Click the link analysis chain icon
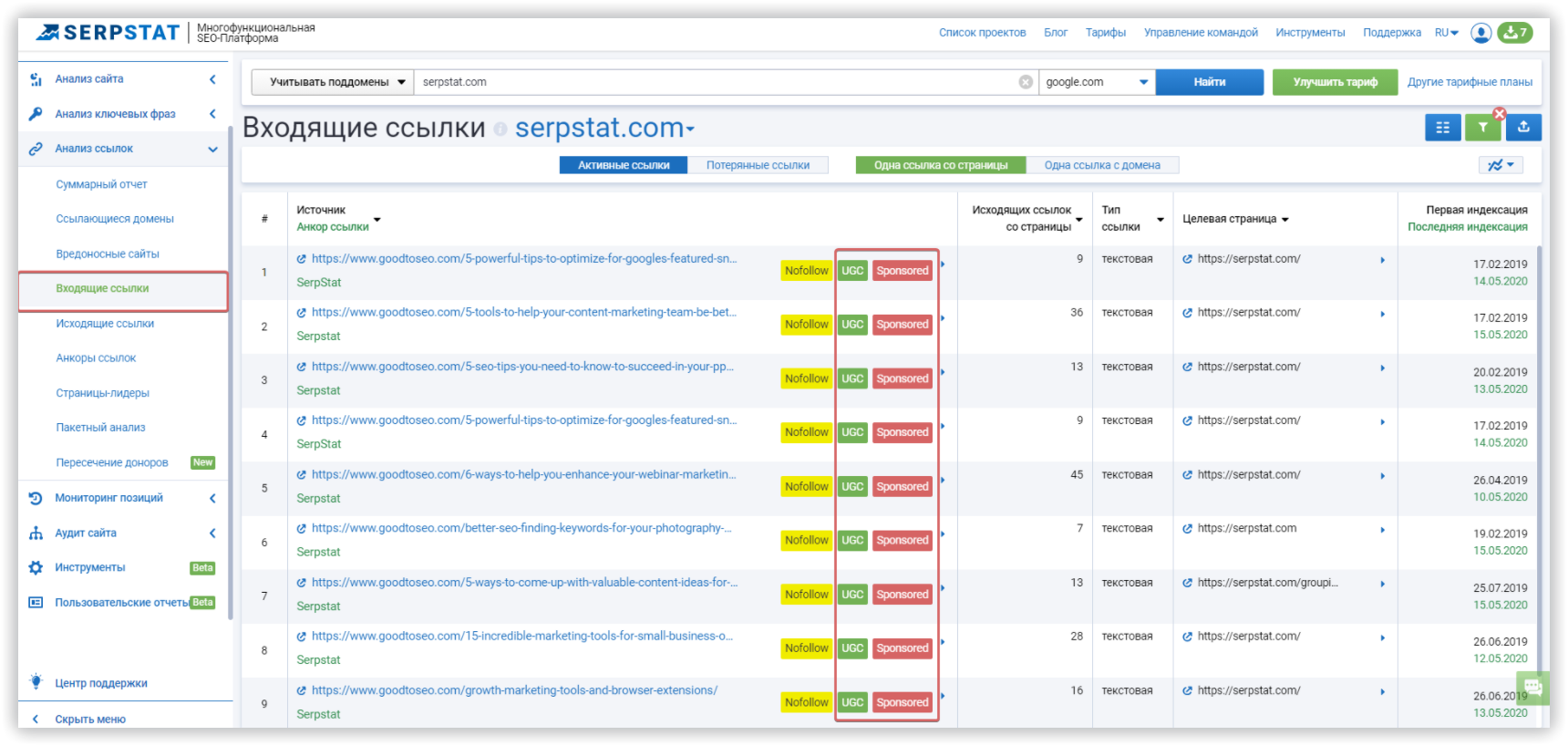Viewport: 1568px width, 746px height. coord(36,149)
